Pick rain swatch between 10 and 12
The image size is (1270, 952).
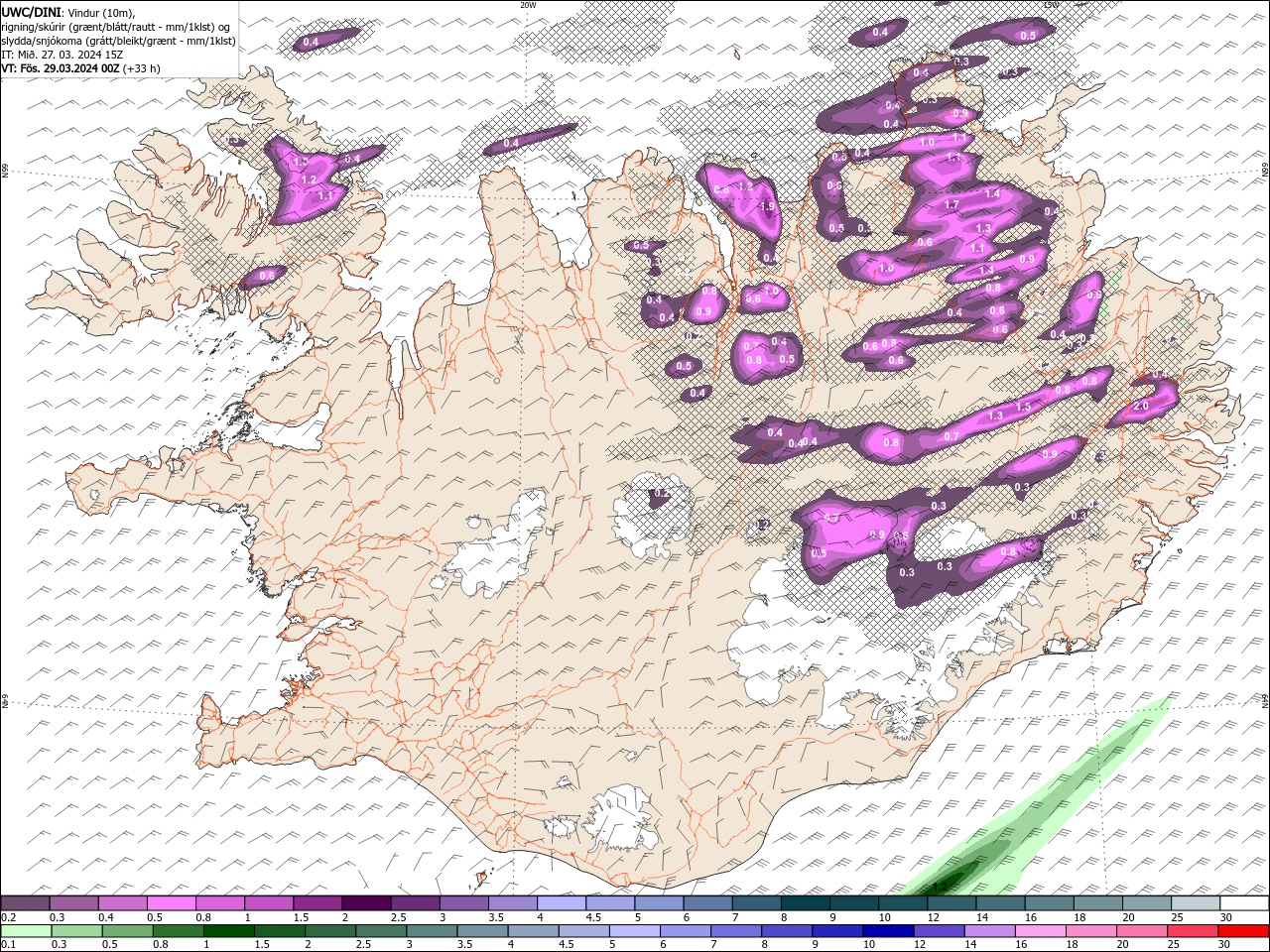tap(889, 931)
